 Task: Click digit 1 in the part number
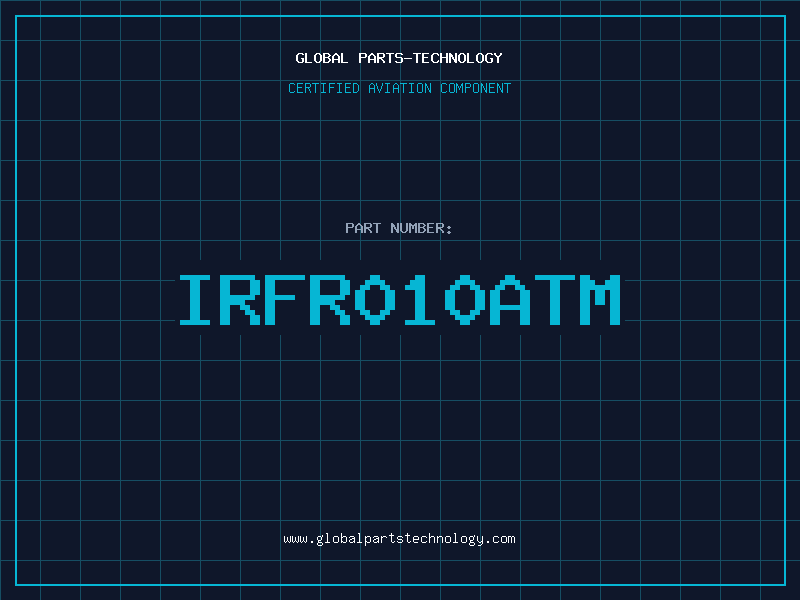(x=420, y=300)
